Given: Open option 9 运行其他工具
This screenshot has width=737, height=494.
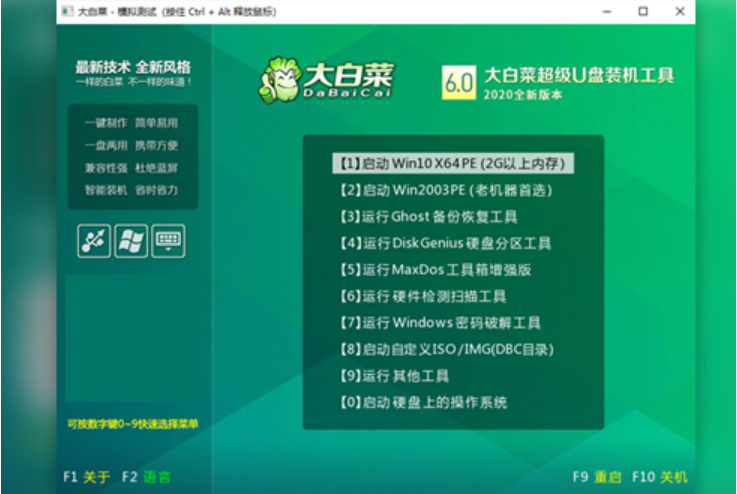Looking at the screenshot, I should click(394, 376).
